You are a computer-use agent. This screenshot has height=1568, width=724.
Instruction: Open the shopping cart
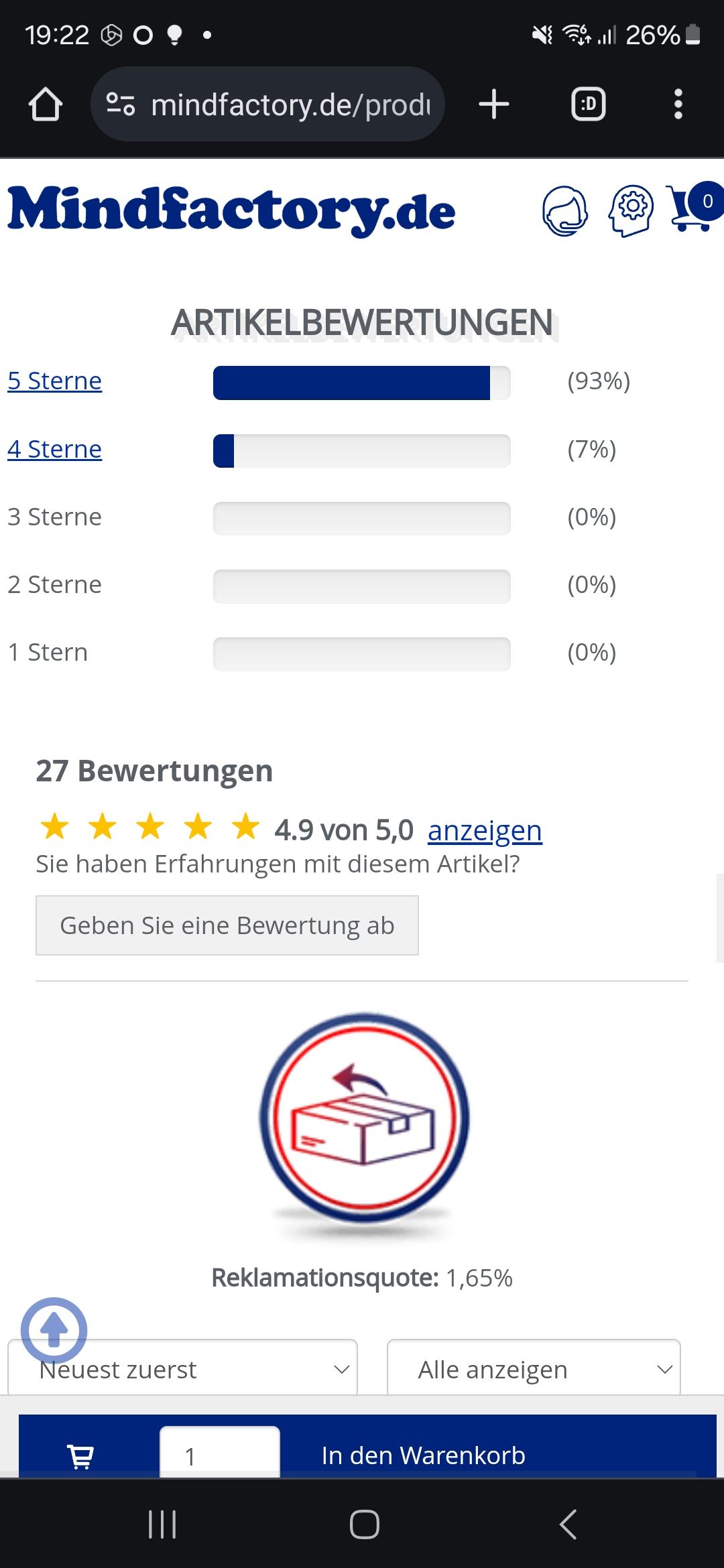coord(695,208)
